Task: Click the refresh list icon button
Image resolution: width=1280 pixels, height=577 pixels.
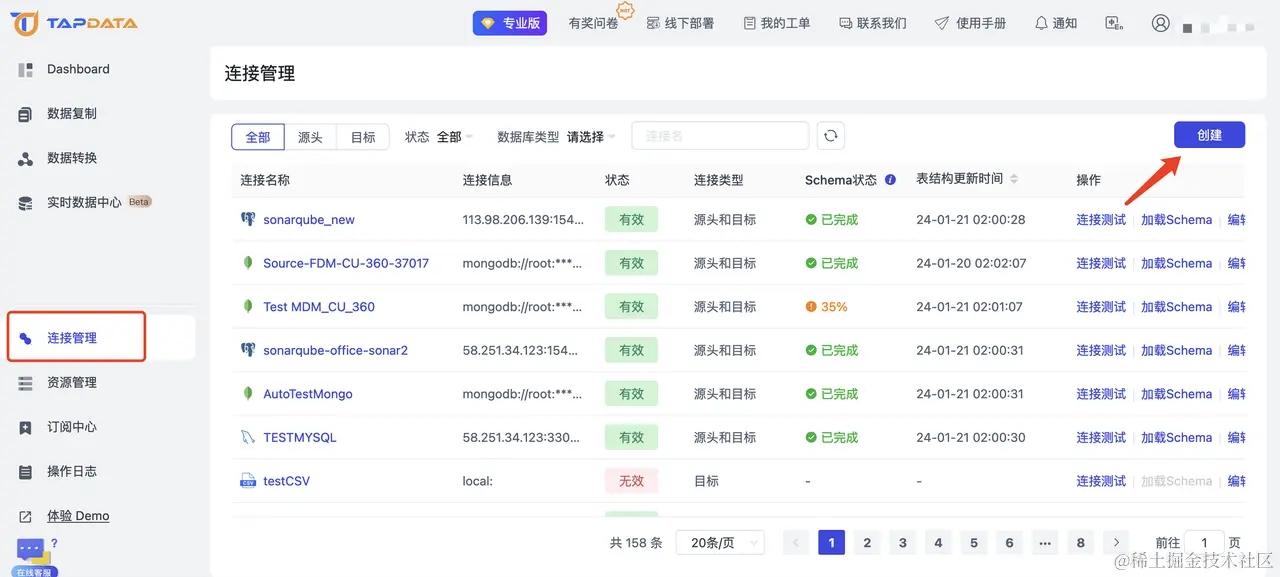Action: (831, 136)
